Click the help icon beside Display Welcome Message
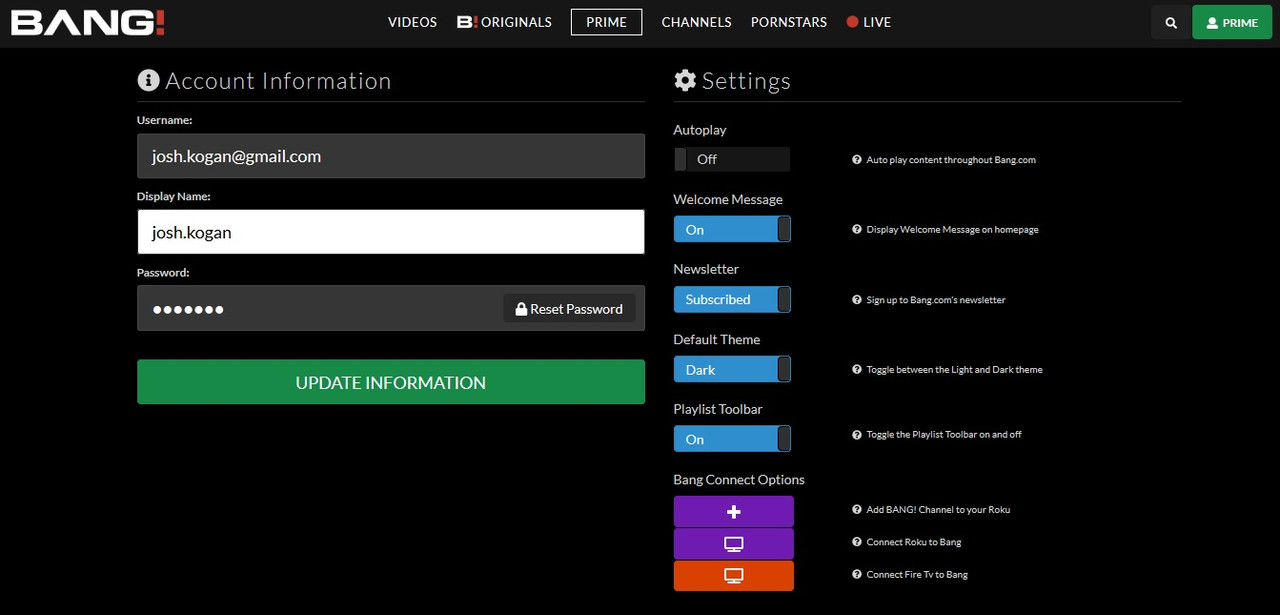 (x=857, y=230)
